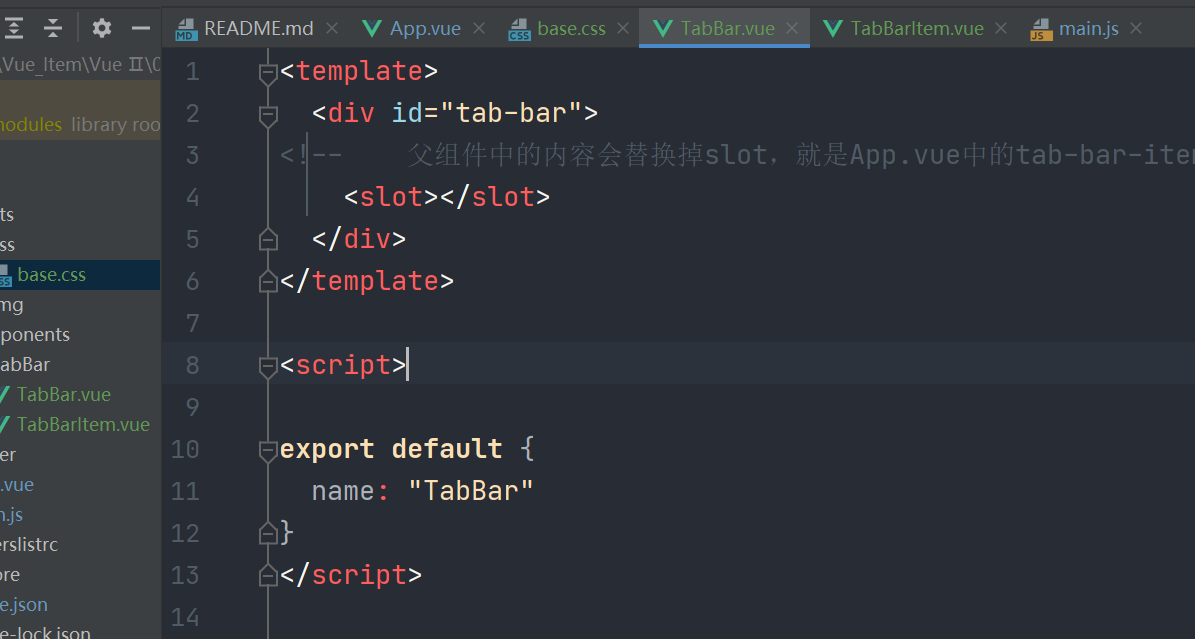The image size is (1195, 639).
Task: Switch to App.vue tab
Action: [425, 29]
